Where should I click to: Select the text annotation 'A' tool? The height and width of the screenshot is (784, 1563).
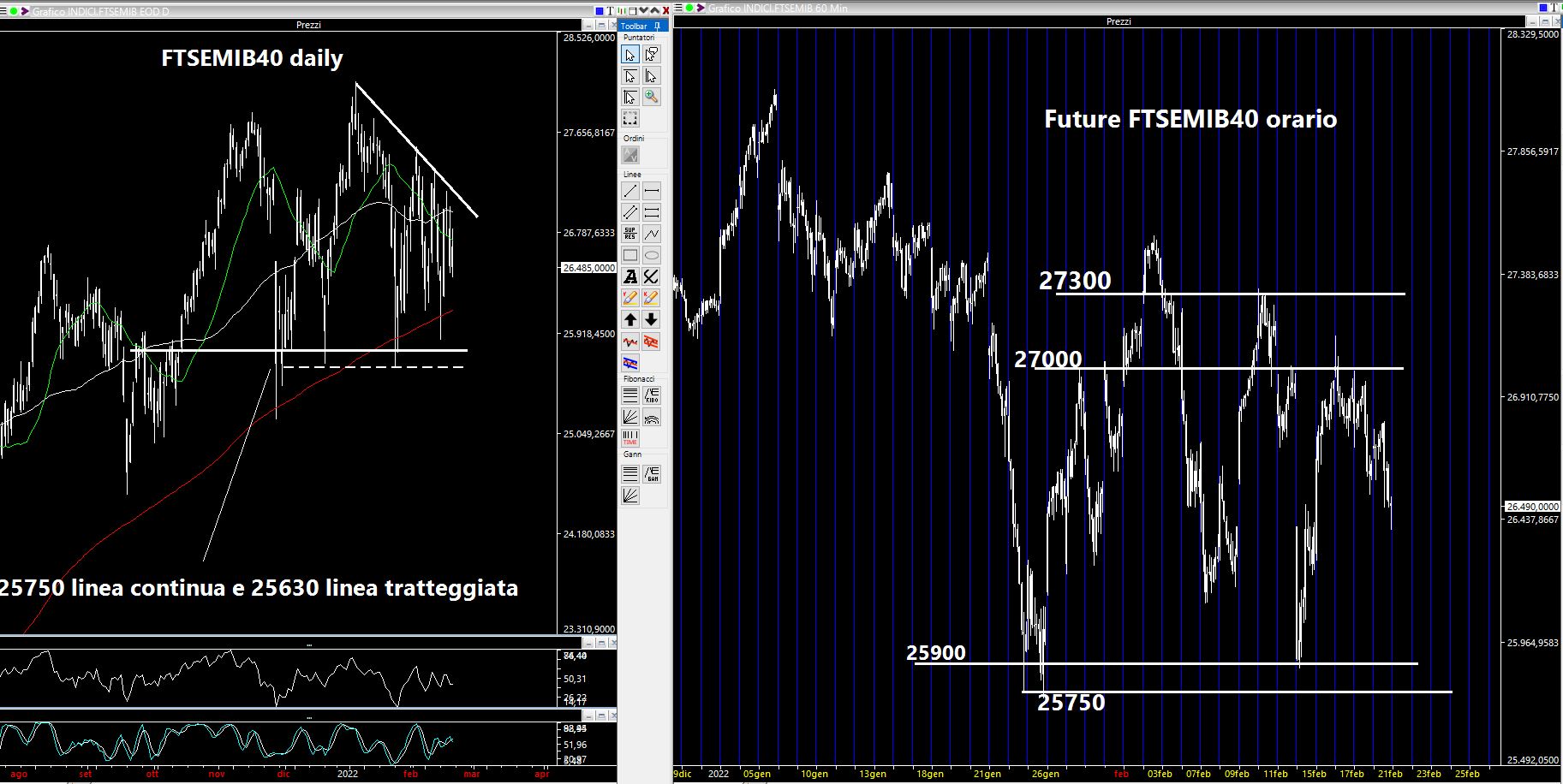pos(630,276)
